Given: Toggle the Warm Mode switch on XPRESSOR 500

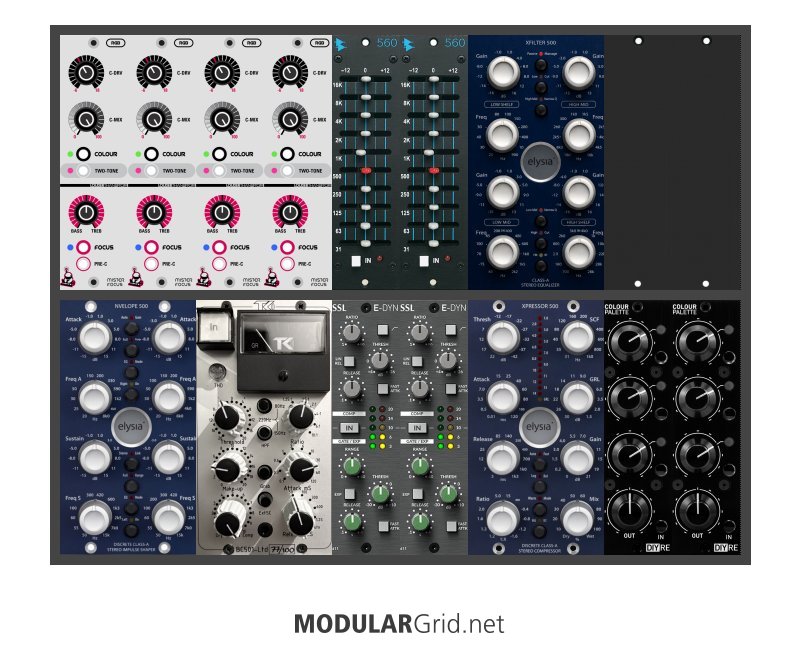Looking at the screenshot, I should [x=540, y=508].
